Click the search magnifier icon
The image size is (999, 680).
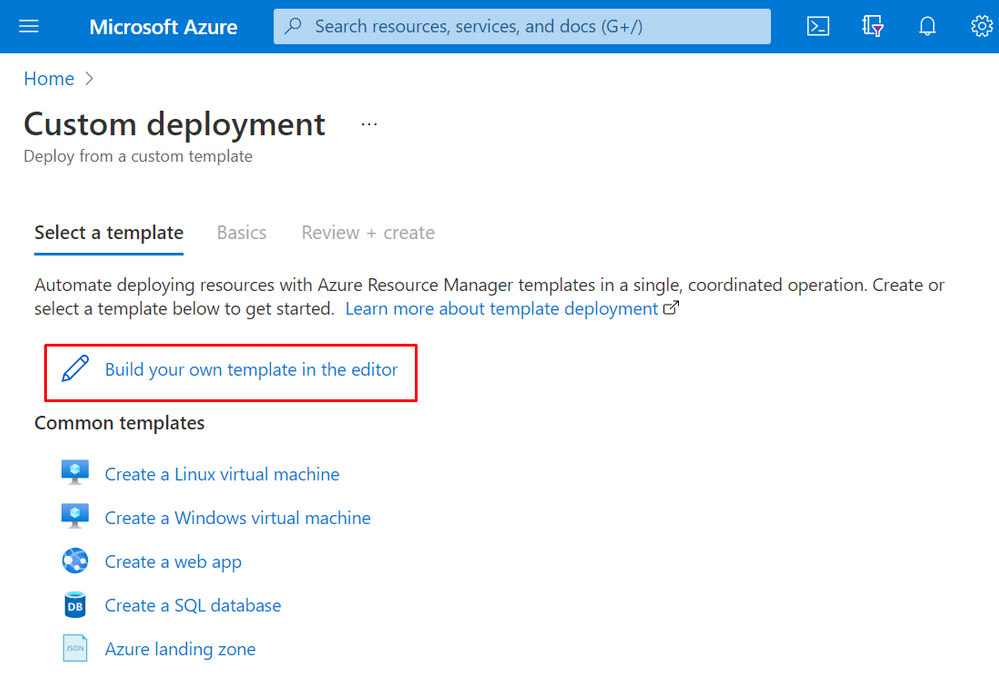[x=293, y=25]
